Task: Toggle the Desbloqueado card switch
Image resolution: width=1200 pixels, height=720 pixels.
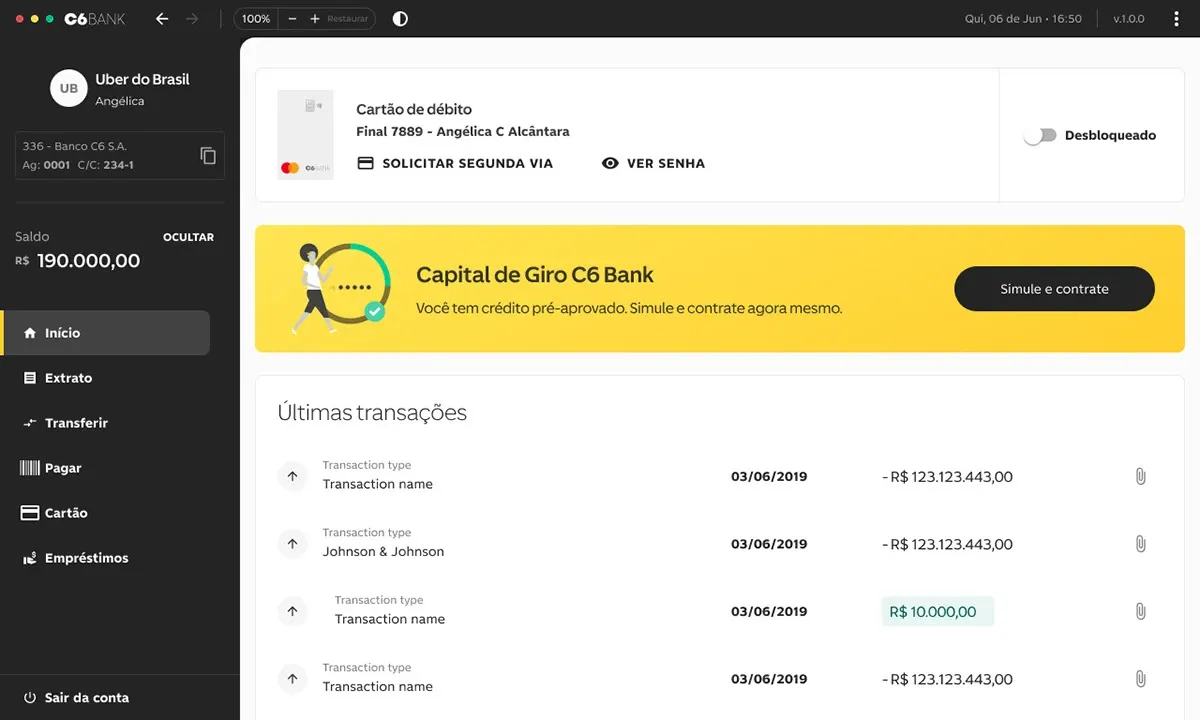Action: coord(1040,135)
